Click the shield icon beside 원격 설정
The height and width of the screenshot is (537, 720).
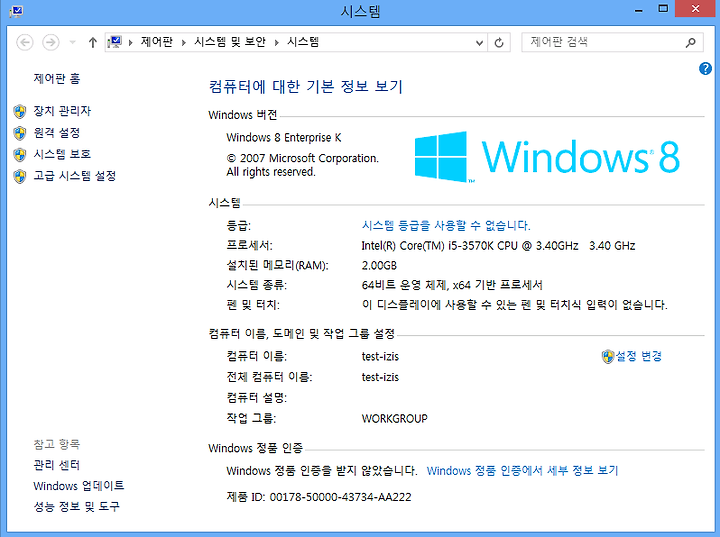point(20,133)
